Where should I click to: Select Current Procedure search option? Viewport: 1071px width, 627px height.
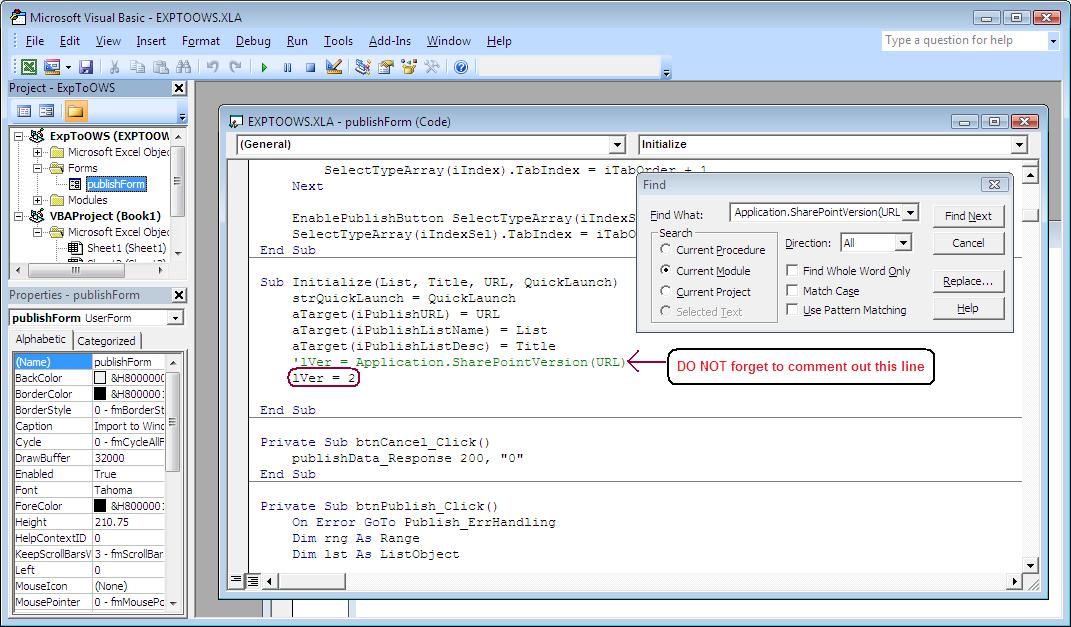click(665, 249)
